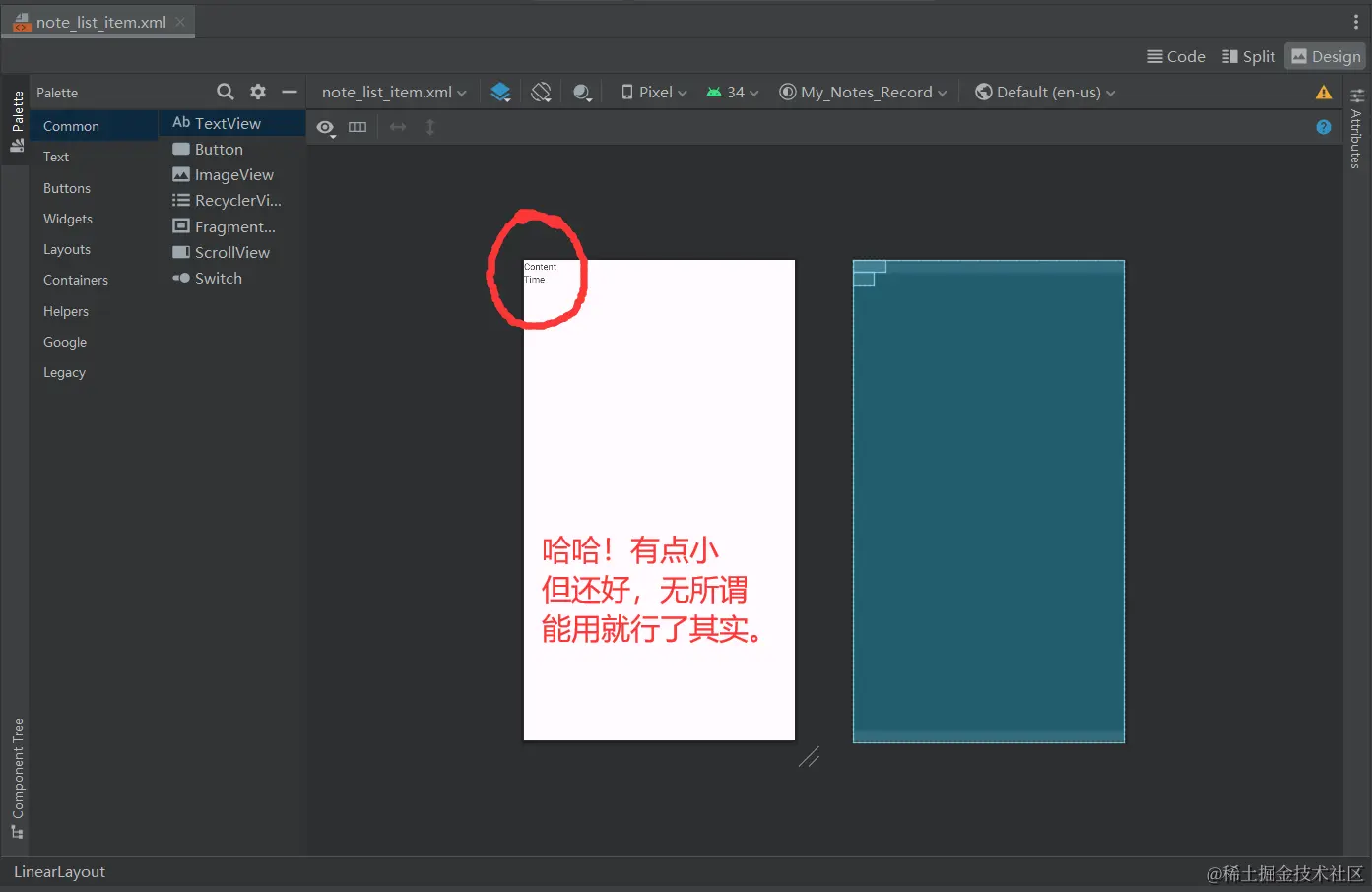
Task: Click expand horizontally arrow icon
Action: (398, 127)
